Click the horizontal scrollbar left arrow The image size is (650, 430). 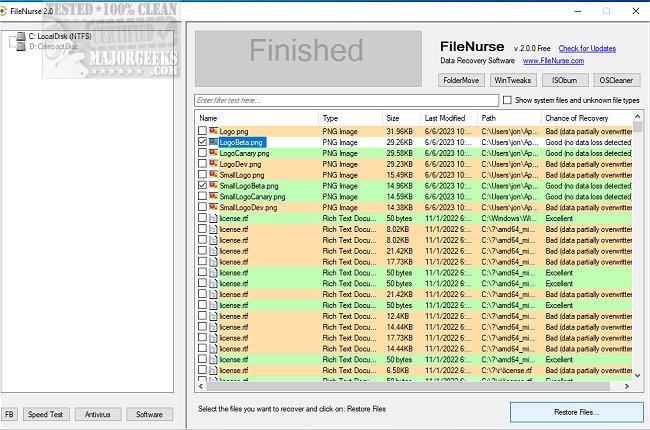pyautogui.click(x=201, y=386)
